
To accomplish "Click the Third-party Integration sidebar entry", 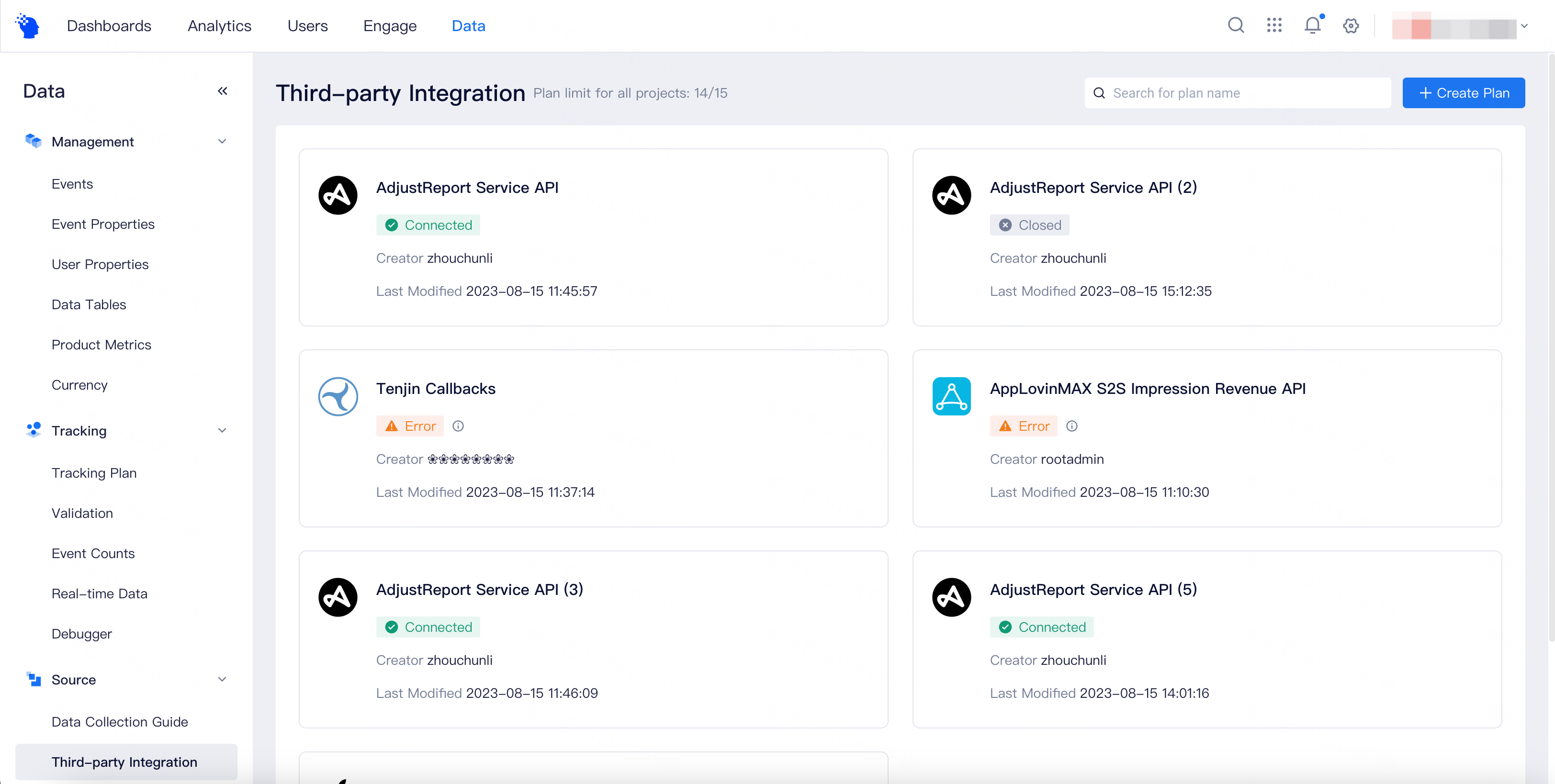I will click(124, 762).
